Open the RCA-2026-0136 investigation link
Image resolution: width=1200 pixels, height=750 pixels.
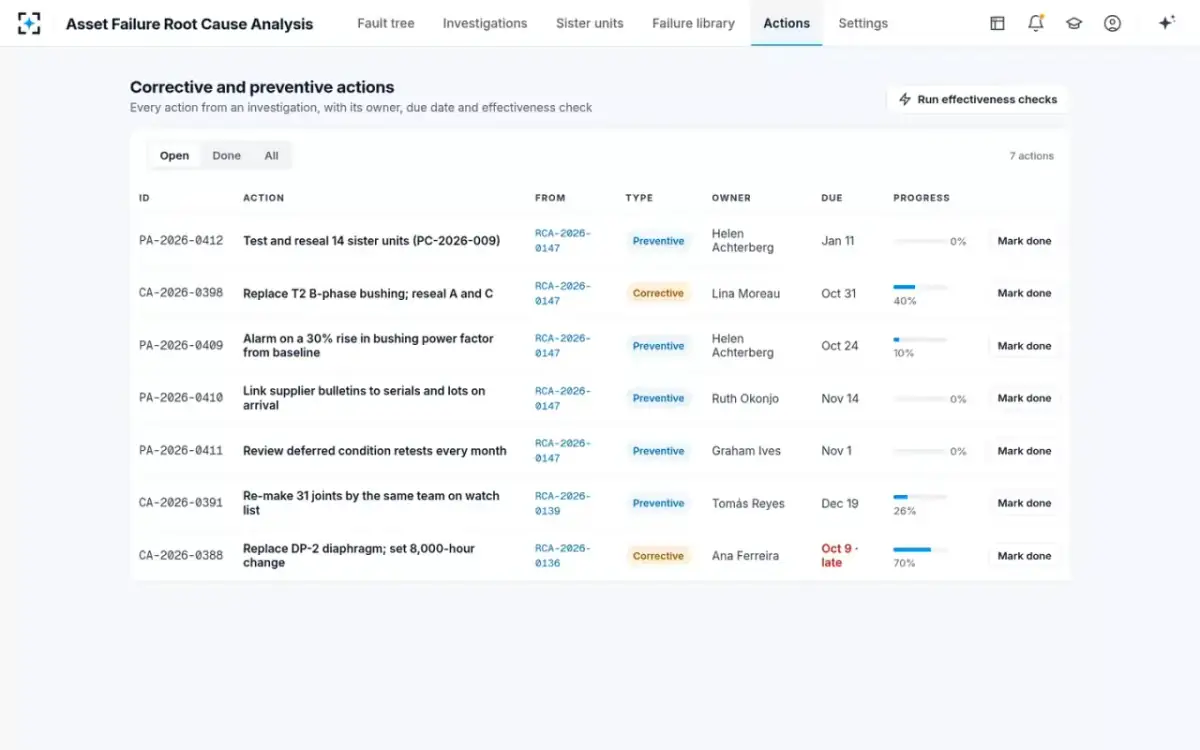pos(563,556)
